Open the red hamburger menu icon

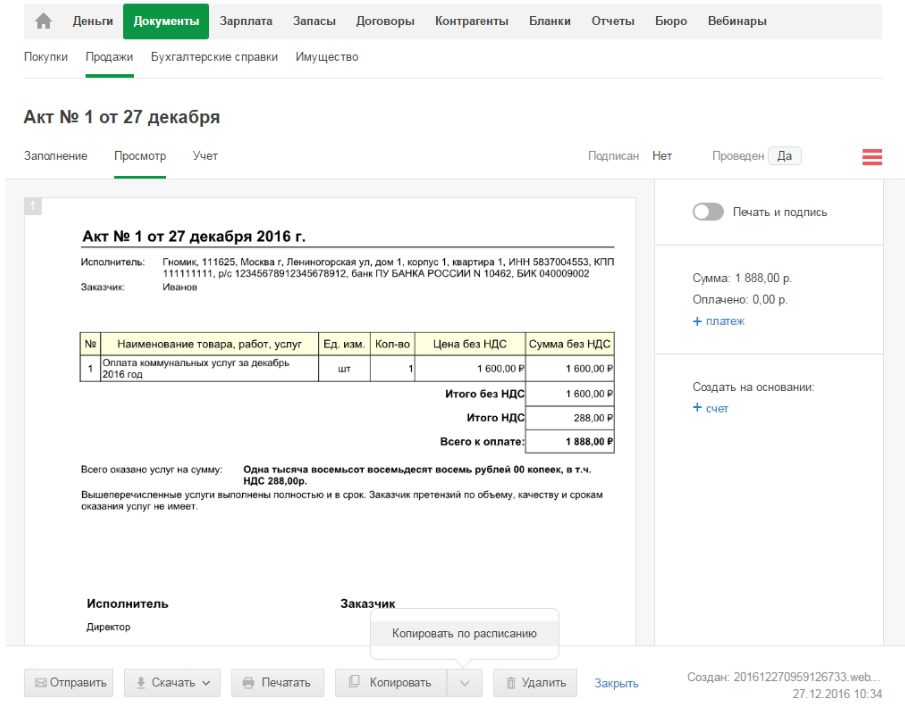click(871, 157)
